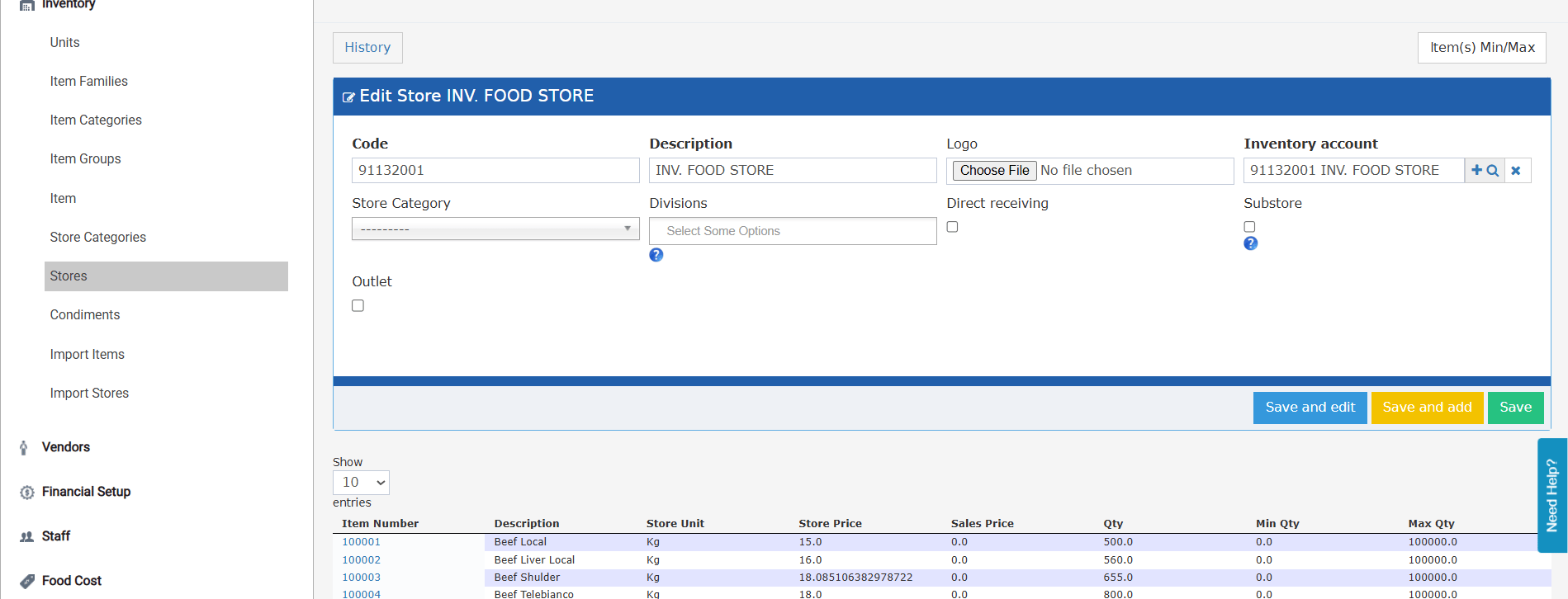Open item number 100002 link

pyautogui.click(x=362, y=560)
